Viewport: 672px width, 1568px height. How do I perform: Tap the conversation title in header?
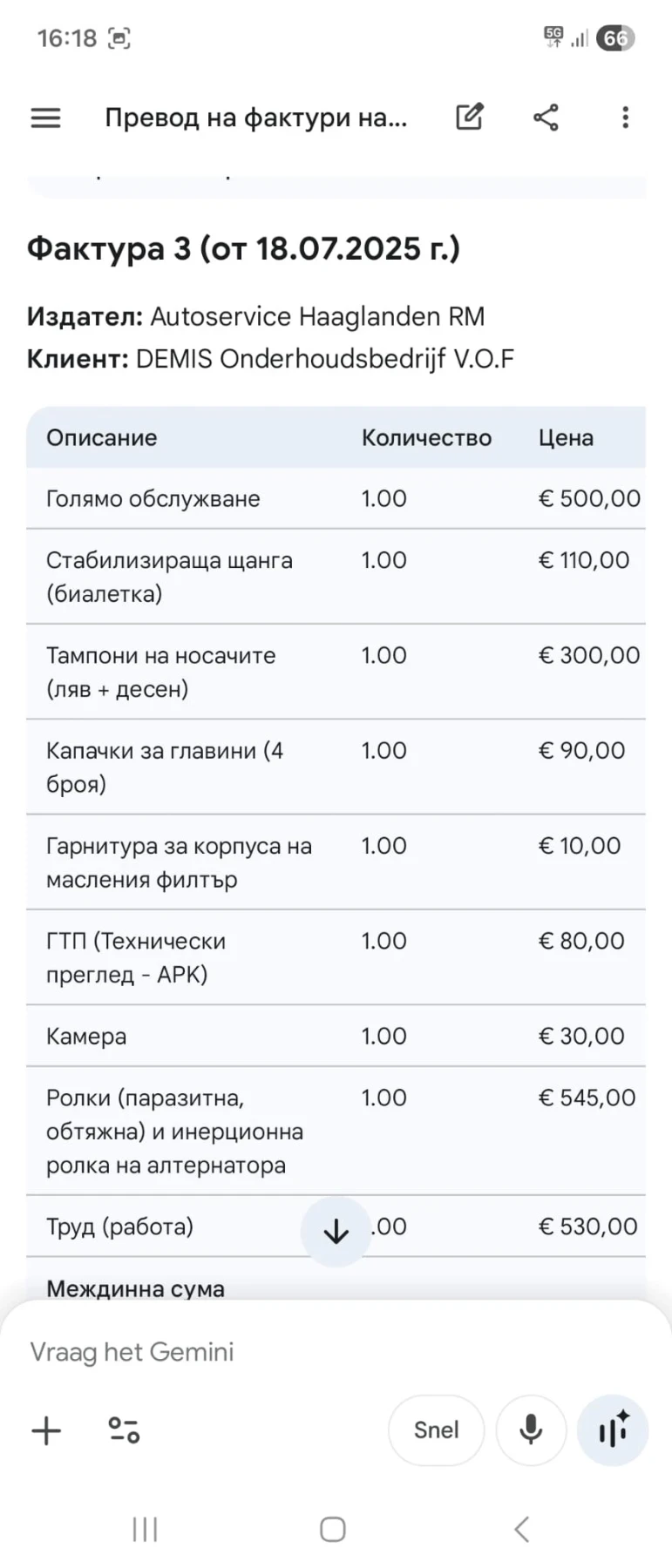tap(255, 118)
